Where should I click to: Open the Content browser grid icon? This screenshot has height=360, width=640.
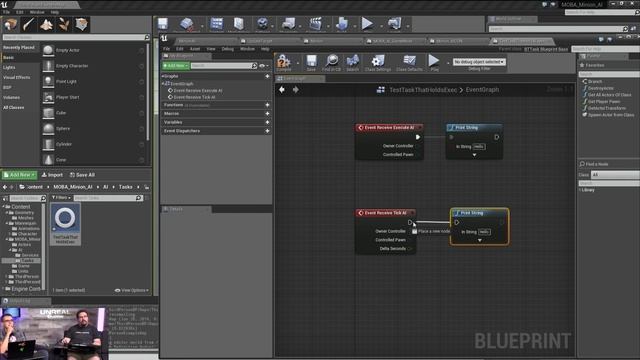tap(216, 24)
